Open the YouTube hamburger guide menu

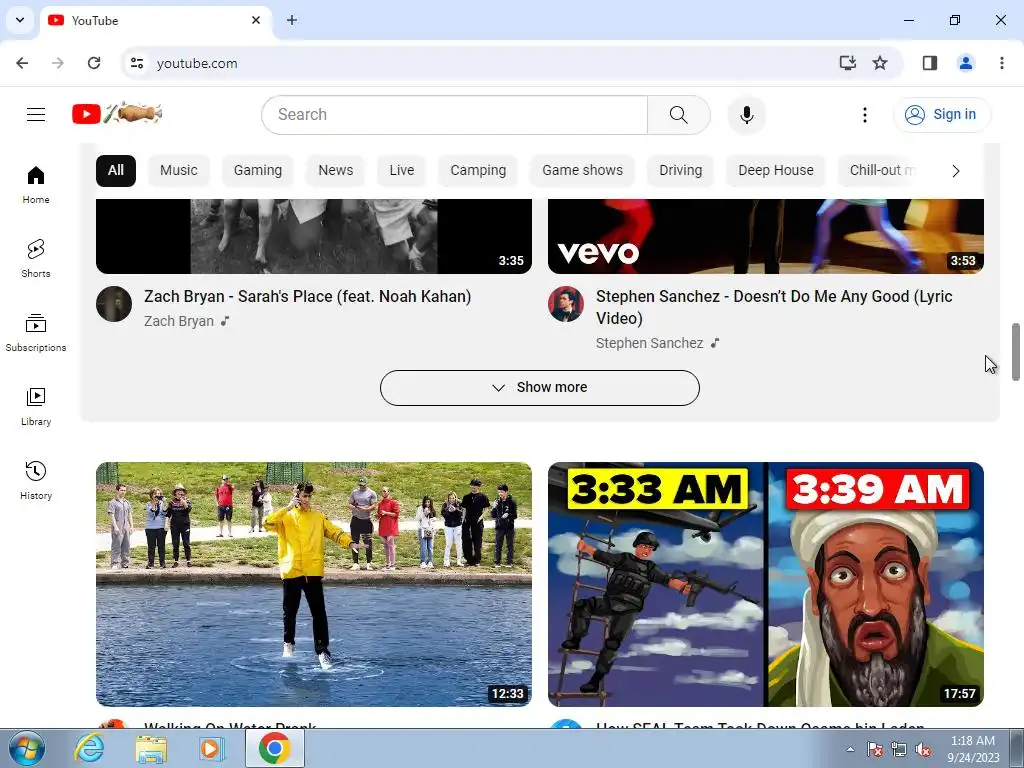pos(36,114)
